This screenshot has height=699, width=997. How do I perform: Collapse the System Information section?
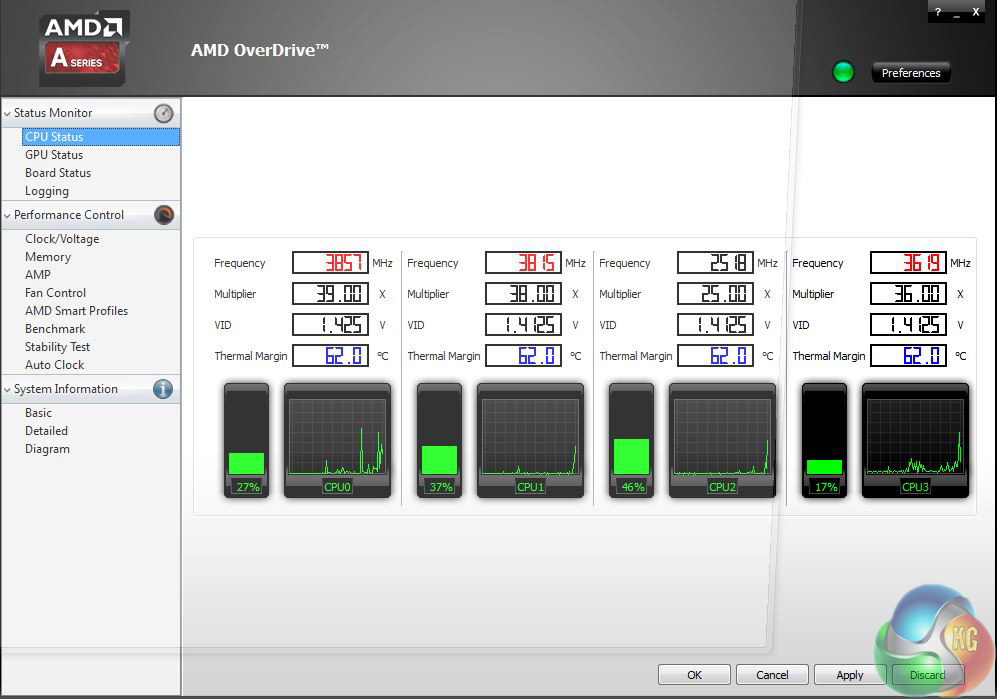point(7,389)
